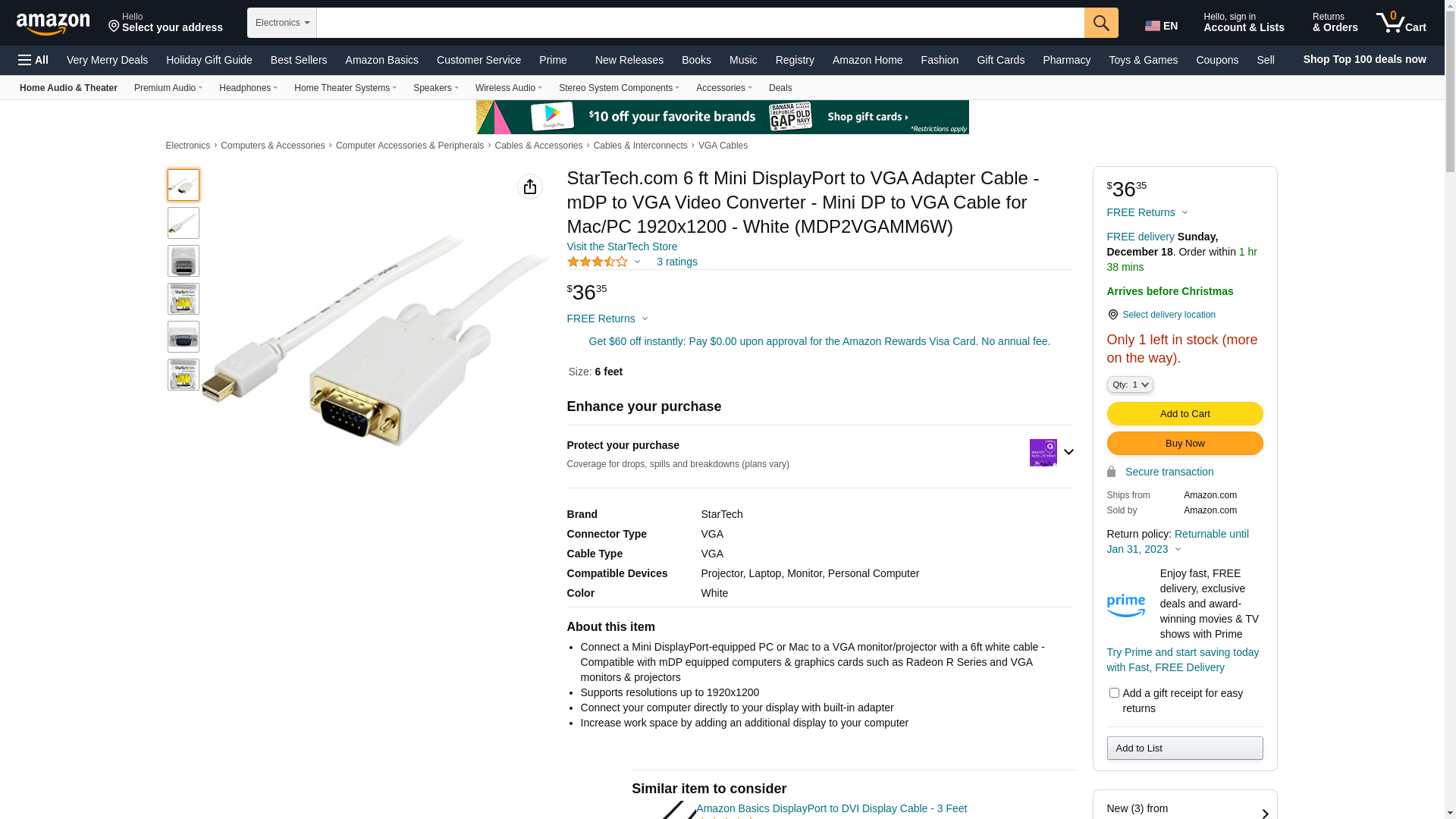Click the Buy Now button
The image size is (1456, 819).
(1185, 443)
